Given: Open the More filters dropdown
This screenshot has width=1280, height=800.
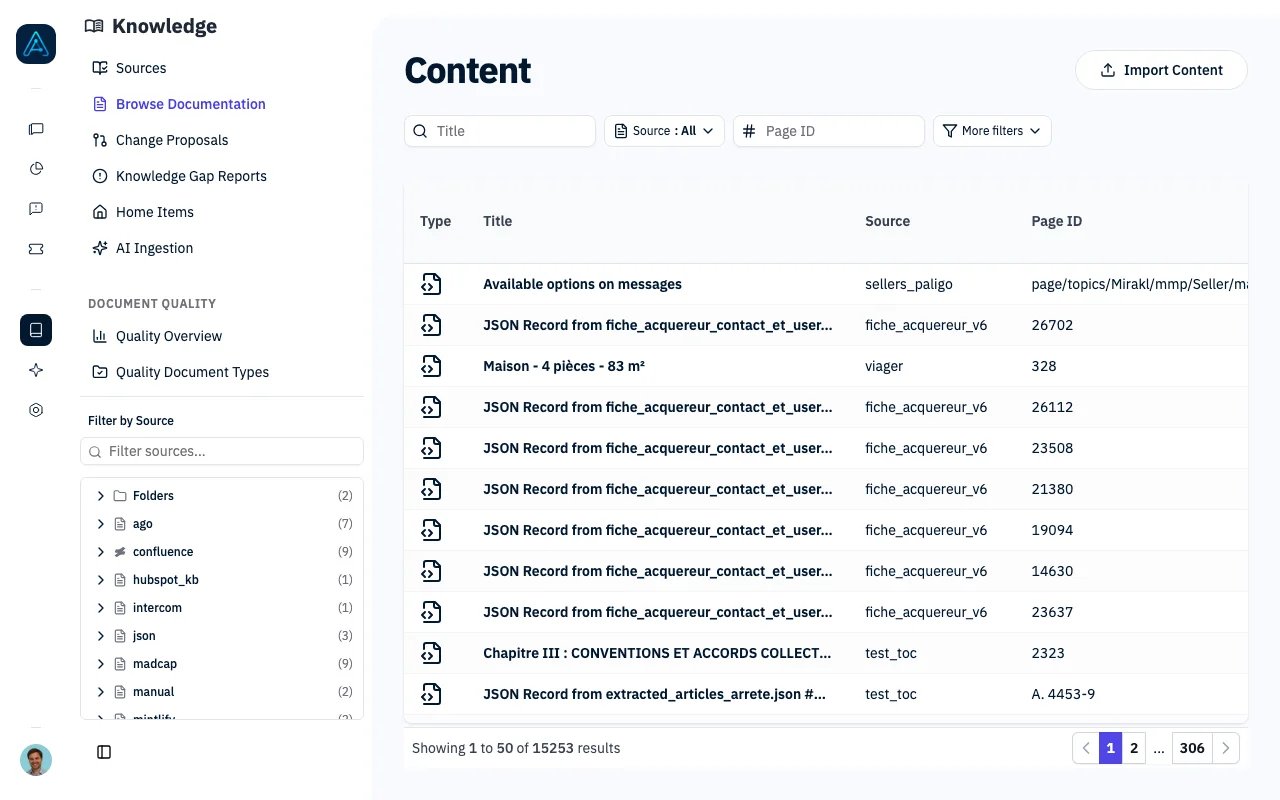Looking at the screenshot, I should 992,131.
